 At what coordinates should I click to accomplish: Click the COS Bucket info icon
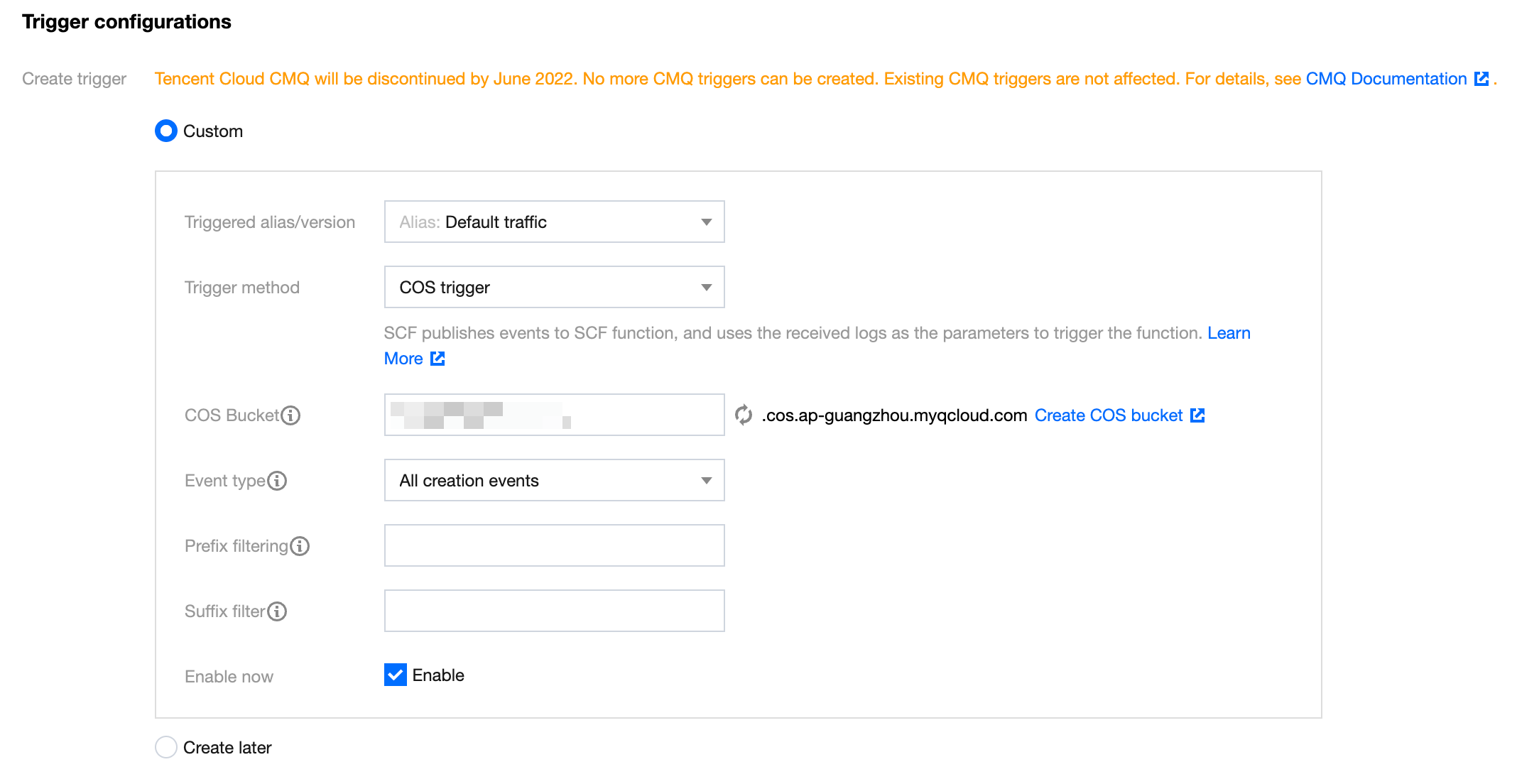pos(290,415)
